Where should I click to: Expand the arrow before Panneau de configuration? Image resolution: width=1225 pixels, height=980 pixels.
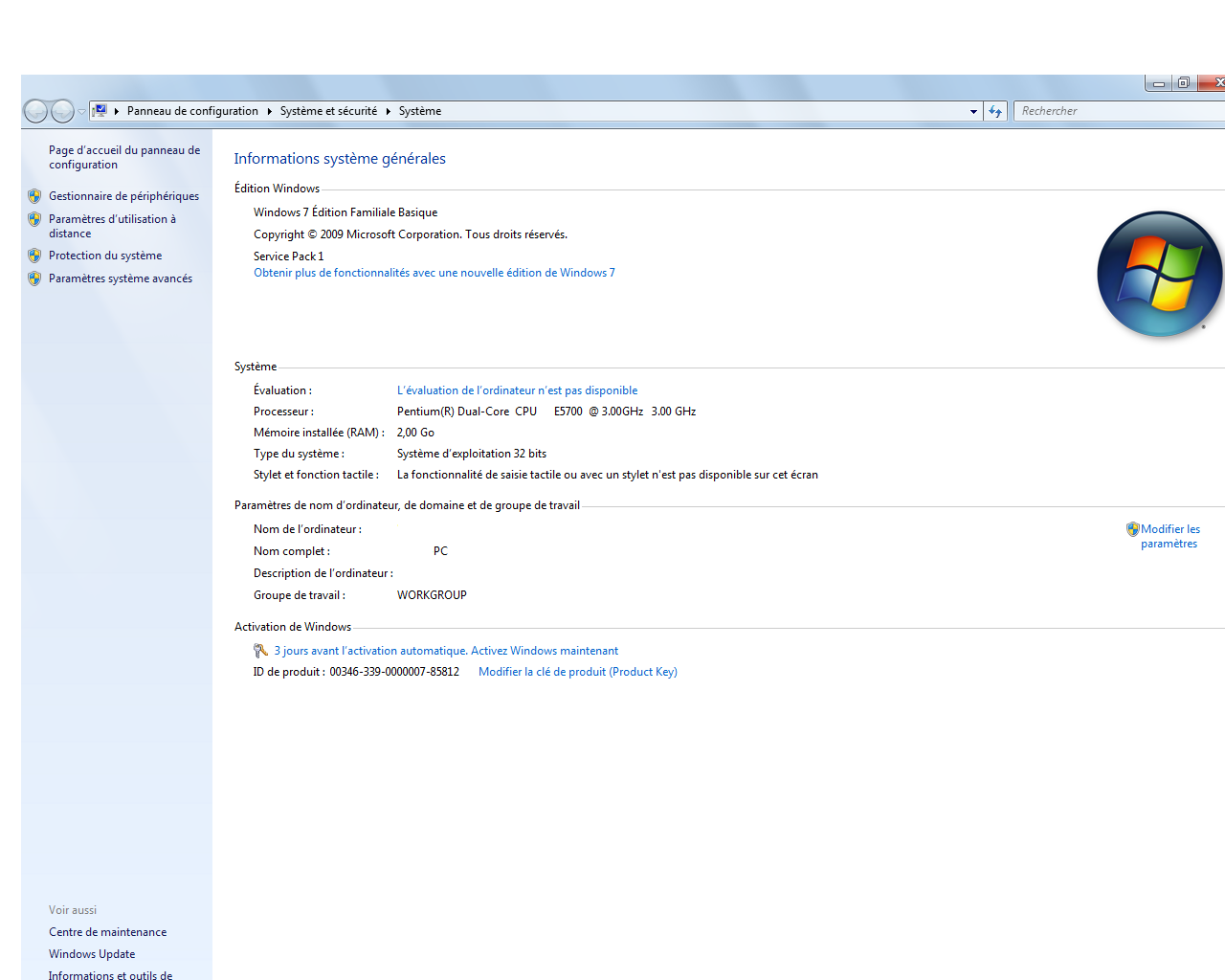pyautogui.click(x=117, y=111)
